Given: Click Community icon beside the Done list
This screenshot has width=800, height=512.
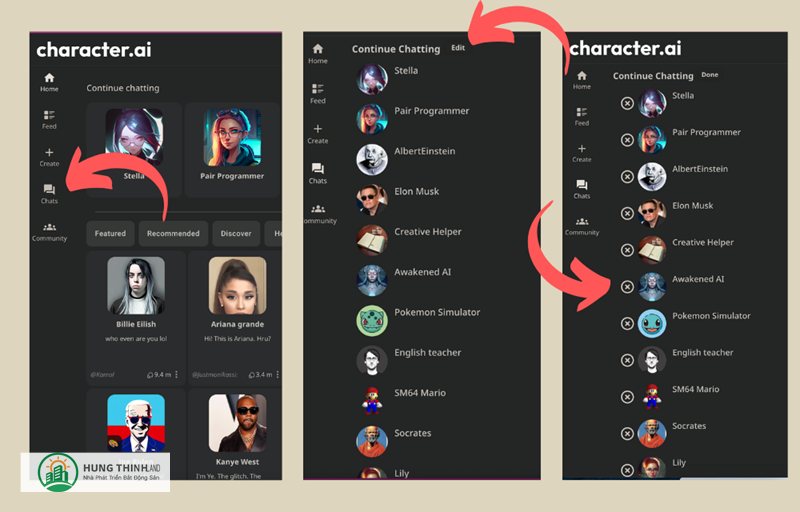Looking at the screenshot, I should [x=582, y=221].
